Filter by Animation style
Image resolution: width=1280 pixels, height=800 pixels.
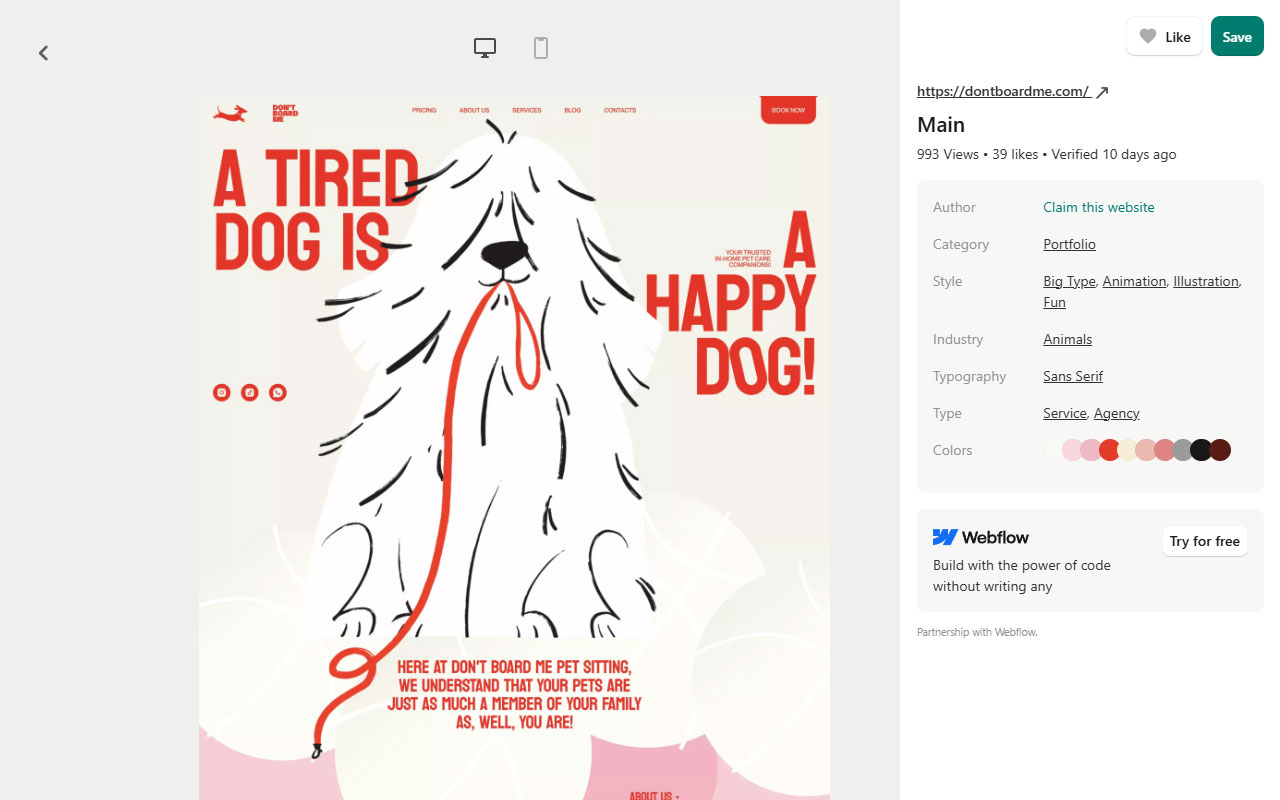point(1134,281)
